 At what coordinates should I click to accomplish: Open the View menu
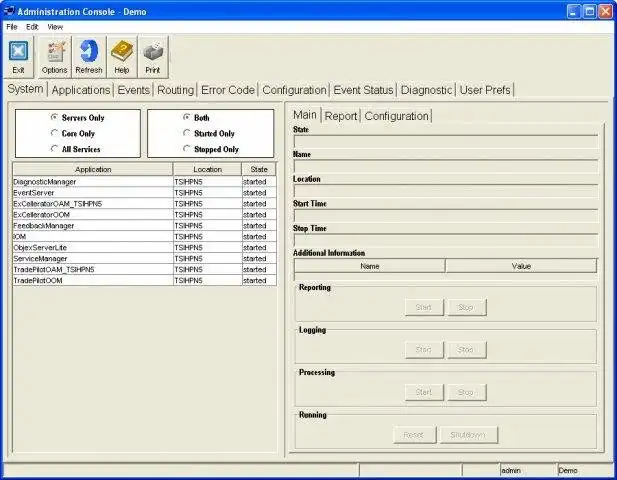coord(55,27)
